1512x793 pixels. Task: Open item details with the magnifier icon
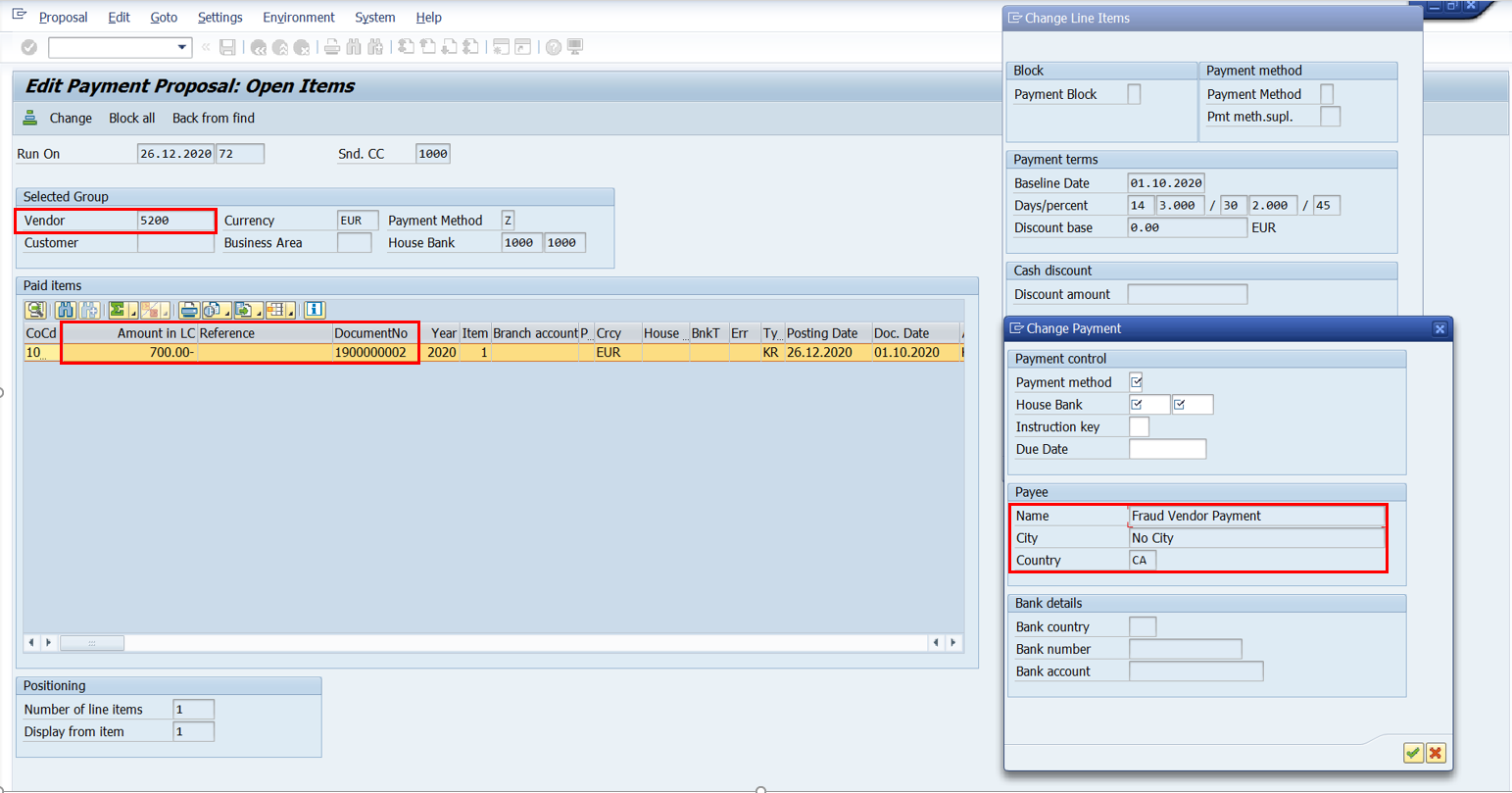(36, 311)
